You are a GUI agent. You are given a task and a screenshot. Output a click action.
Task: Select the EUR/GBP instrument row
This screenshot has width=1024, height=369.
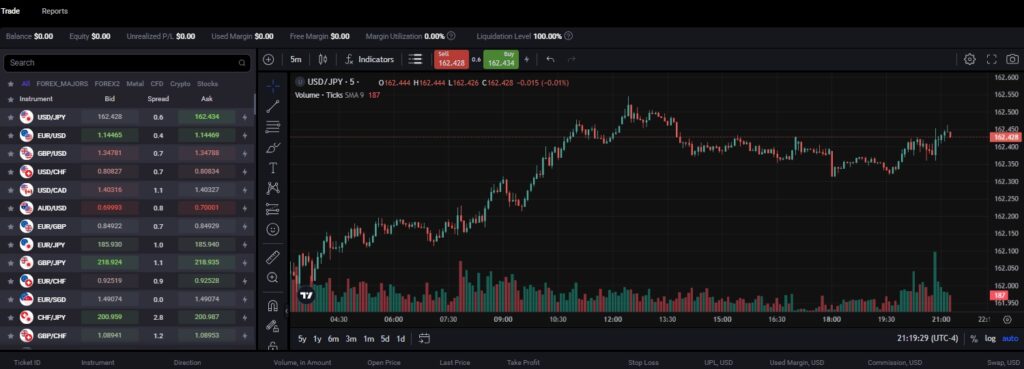[127, 226]
